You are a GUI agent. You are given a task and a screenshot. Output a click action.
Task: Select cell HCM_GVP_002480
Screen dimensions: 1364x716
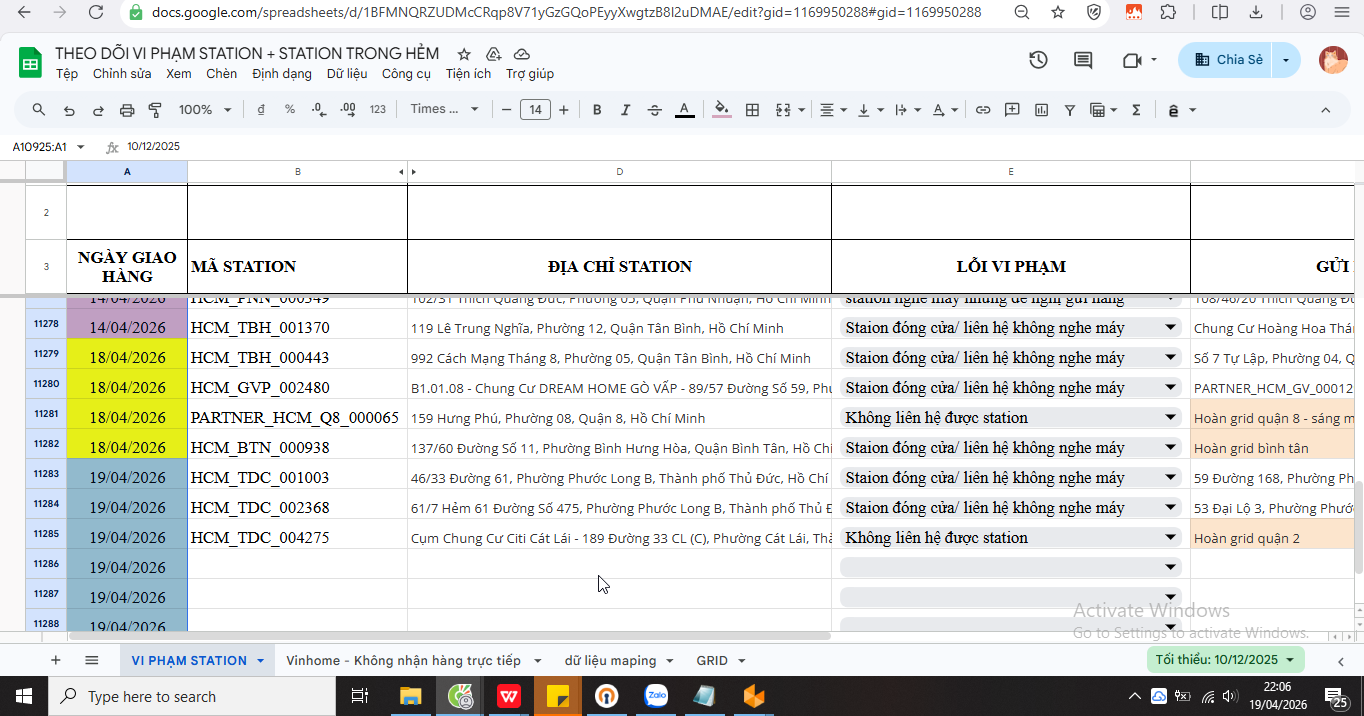pyautogui.click(x=297, y=388)
